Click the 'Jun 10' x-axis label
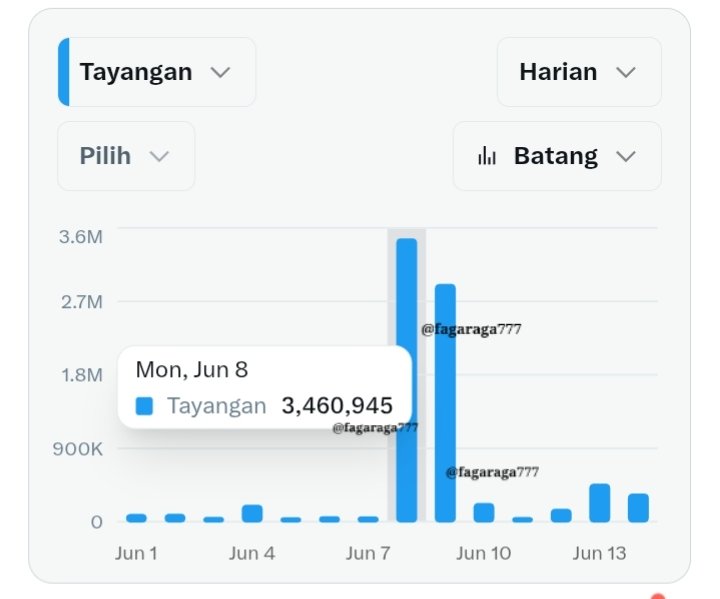Image resolution: width=720 pixels, height=599 pixels. click(x=484, y=553)
